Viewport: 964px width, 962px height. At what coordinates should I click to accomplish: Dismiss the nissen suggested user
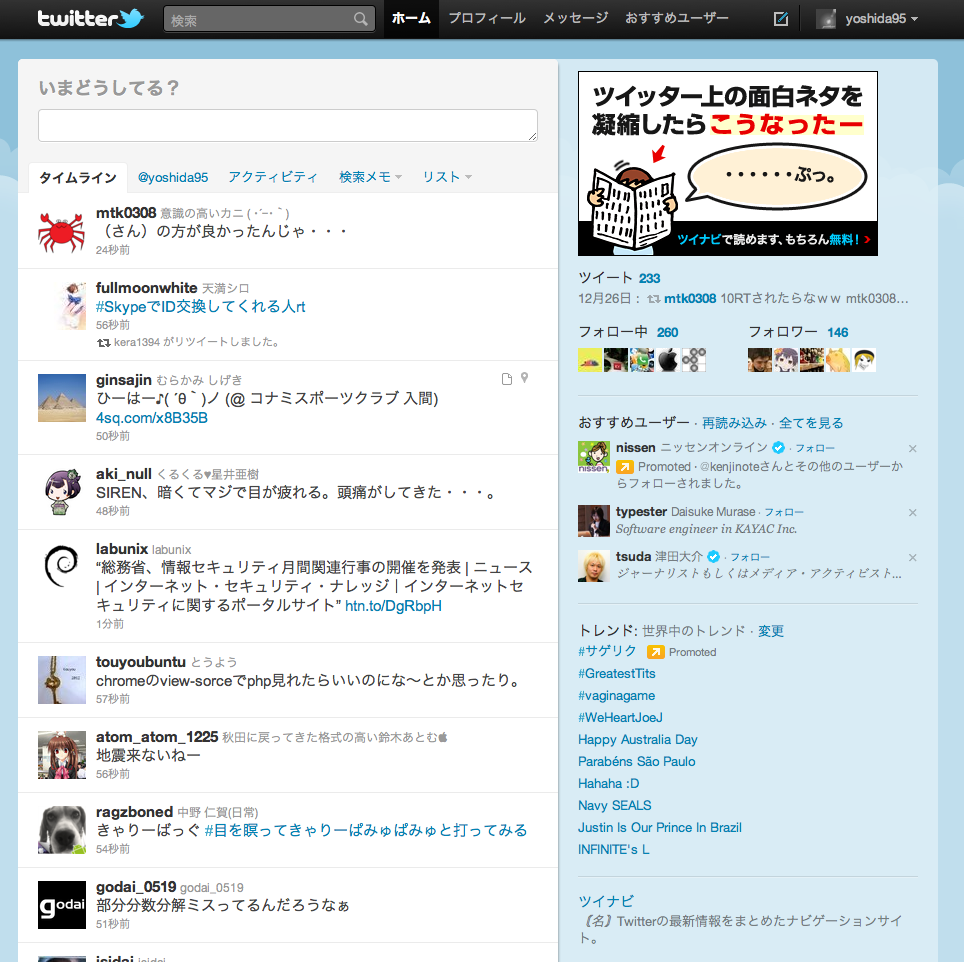click(x=912, y=448)
